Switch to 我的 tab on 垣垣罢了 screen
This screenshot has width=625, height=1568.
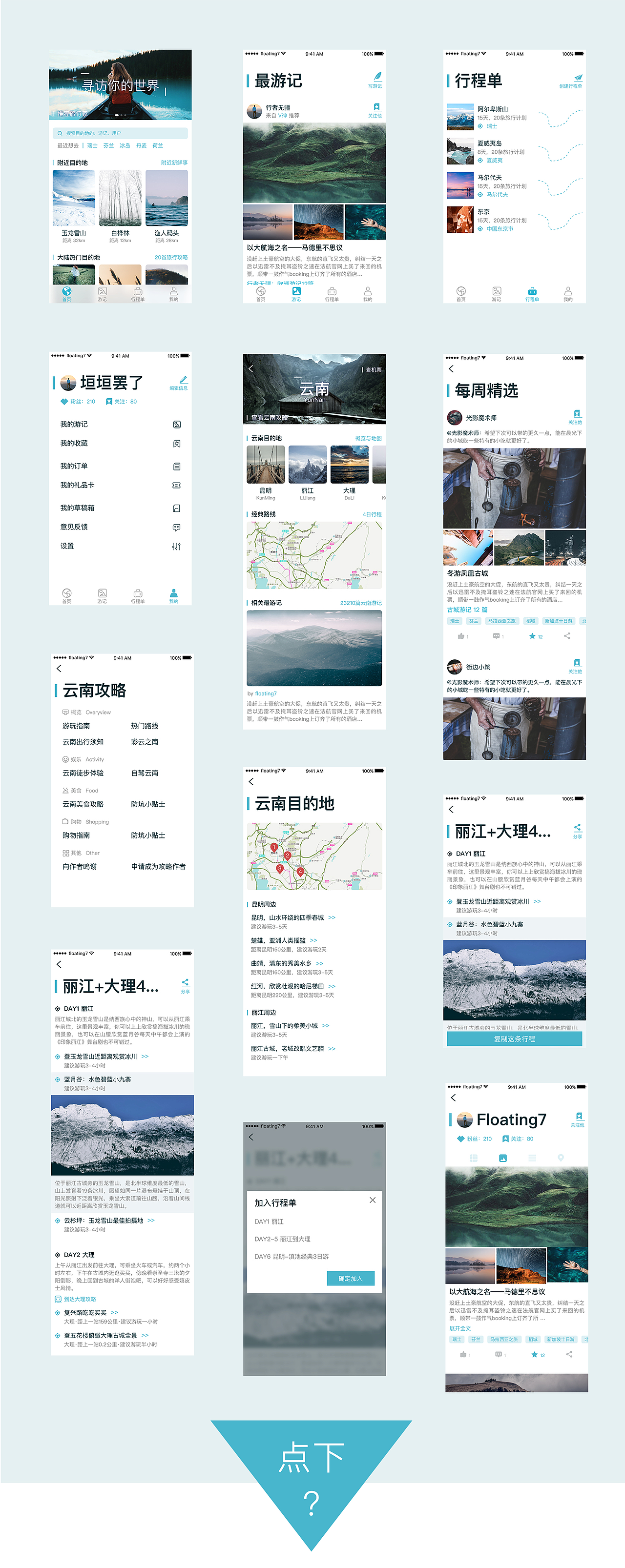click(174, 596)
